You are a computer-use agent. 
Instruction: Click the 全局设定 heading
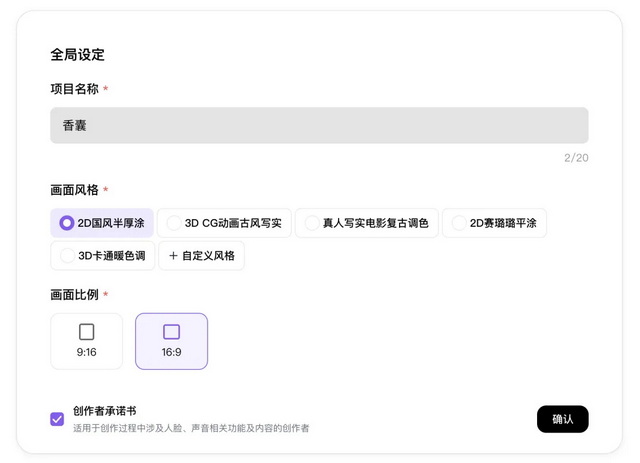pos(77,55)
